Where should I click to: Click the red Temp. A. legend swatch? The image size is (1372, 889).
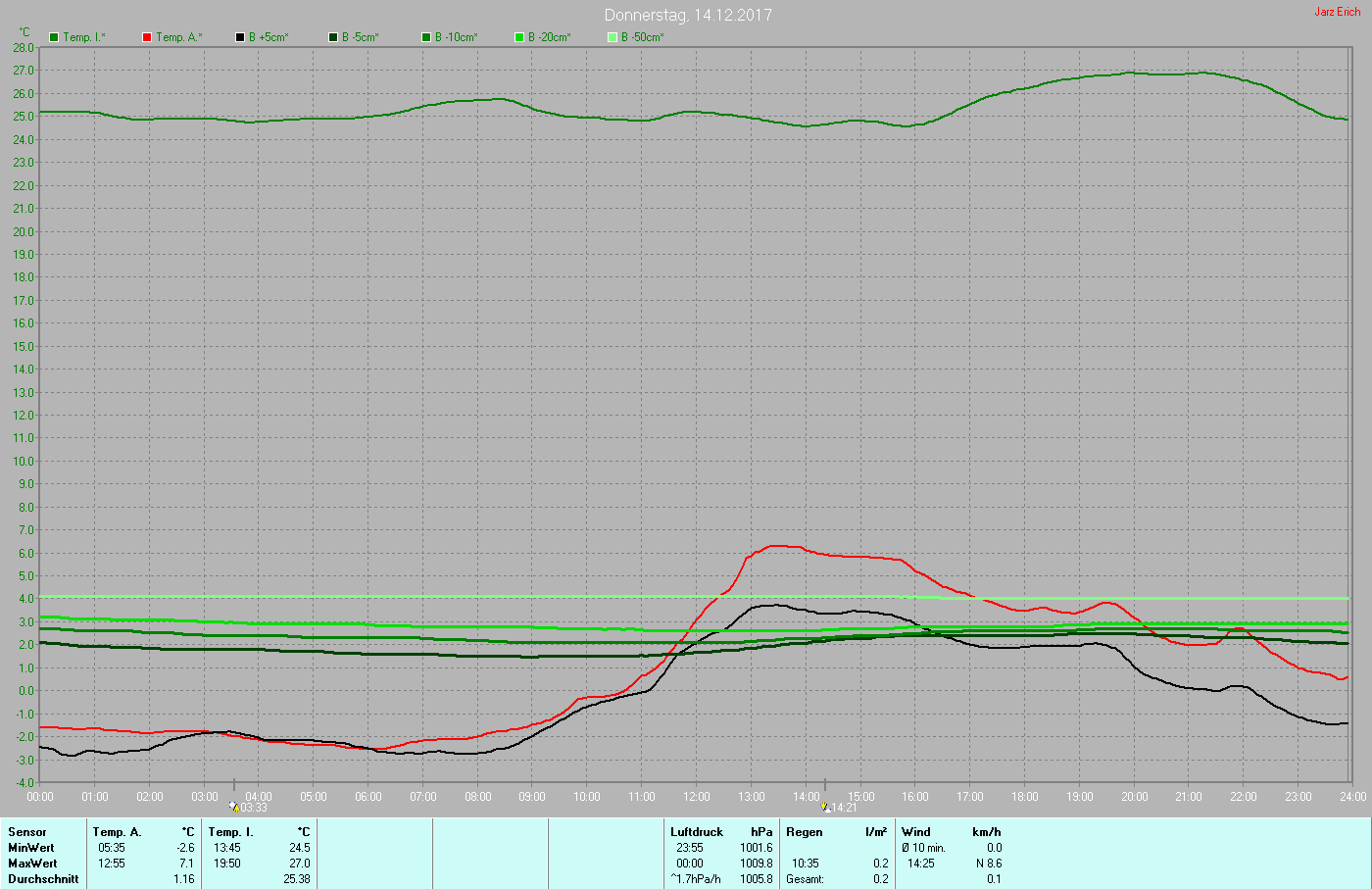pos(147,37)
